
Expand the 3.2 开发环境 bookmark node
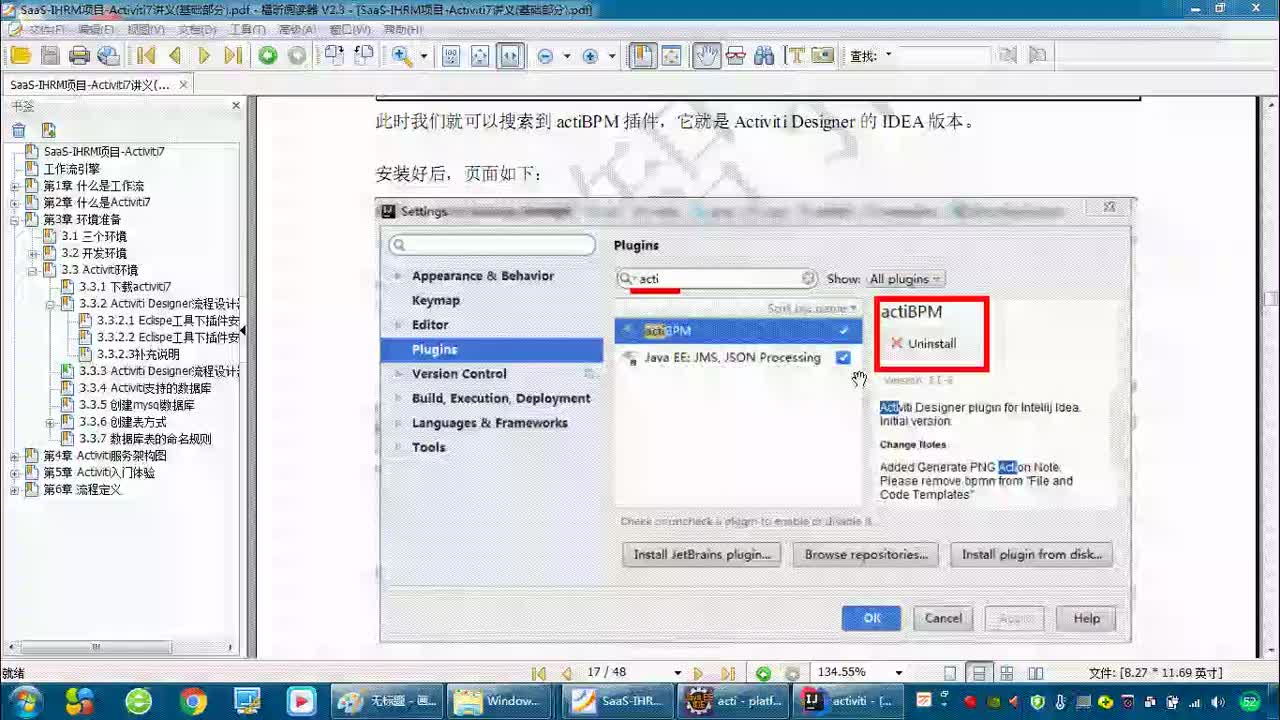click(33, 254)
